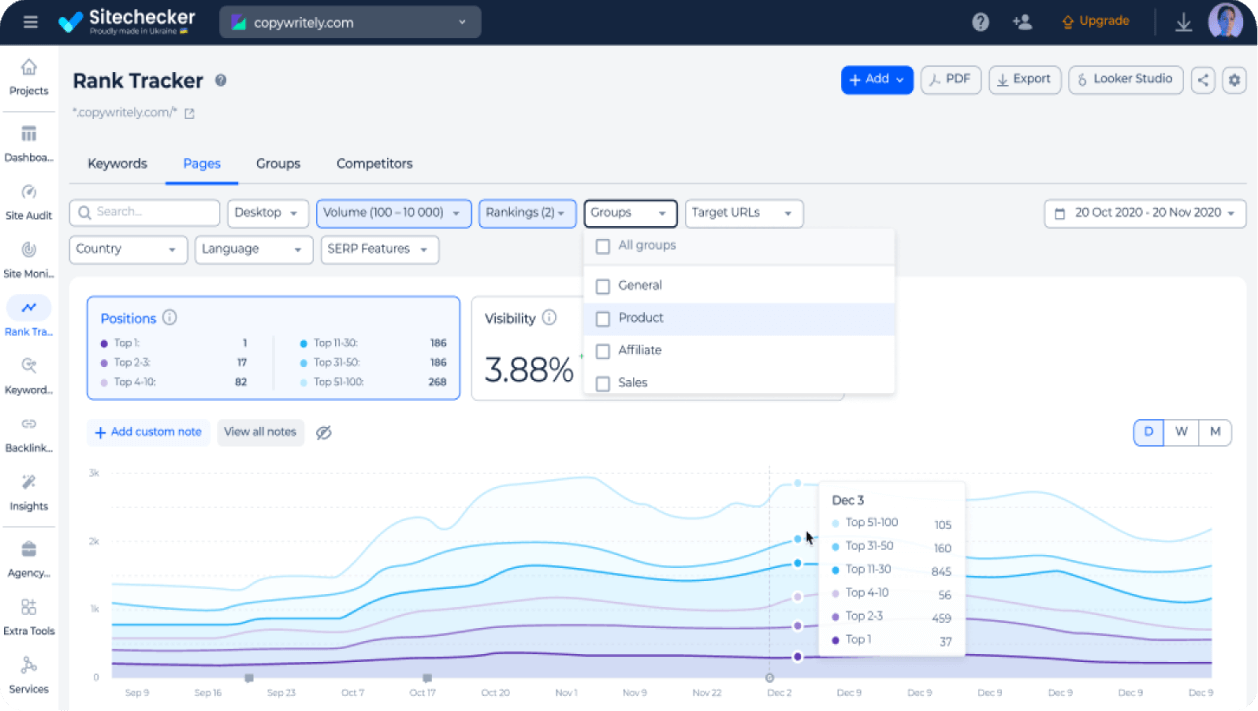
Task: Open Extra Tools in the sidebar
Action: click(x=29, y=617)
